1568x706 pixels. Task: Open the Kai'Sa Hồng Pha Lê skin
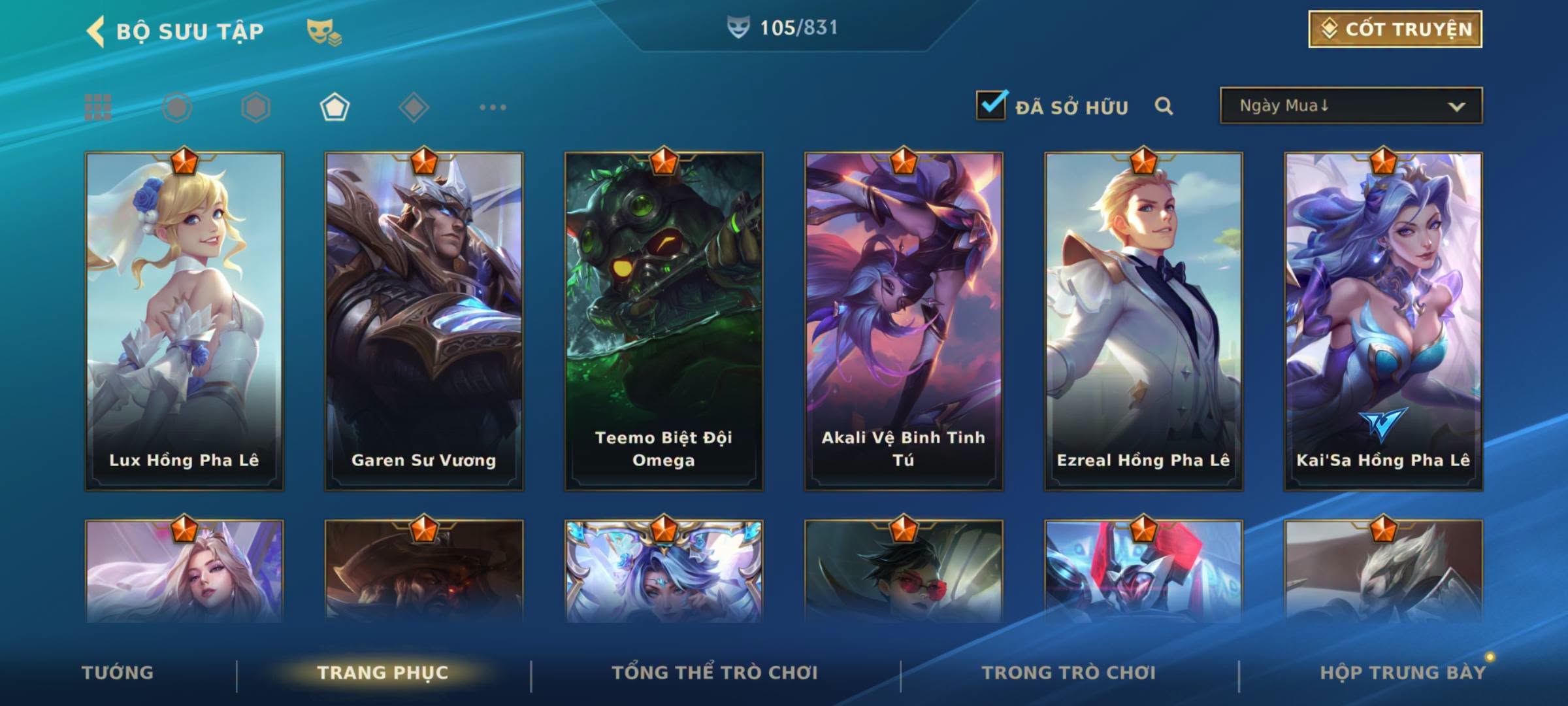tap(1383, 321)
